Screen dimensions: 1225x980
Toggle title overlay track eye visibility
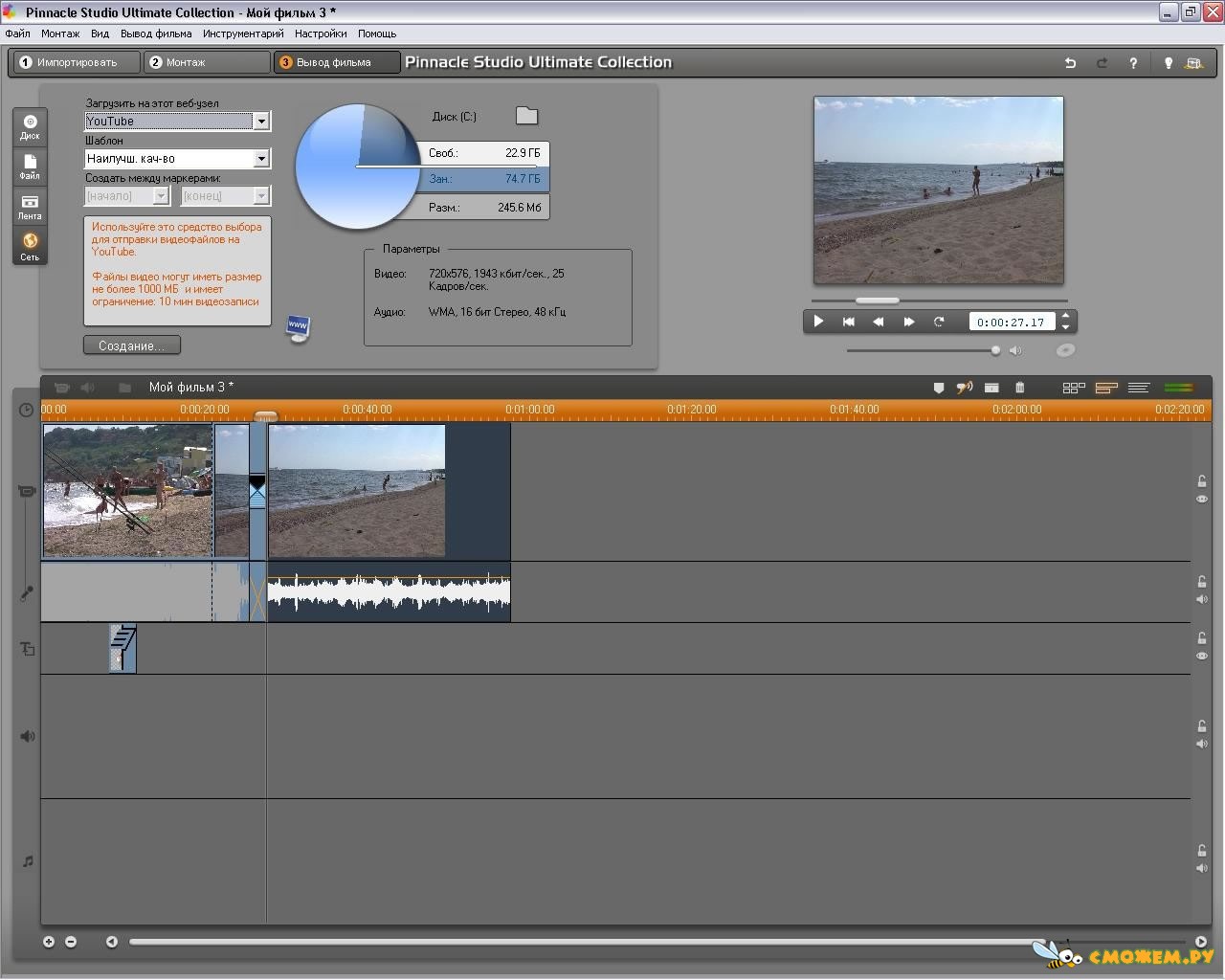[x=1202, y=656]
